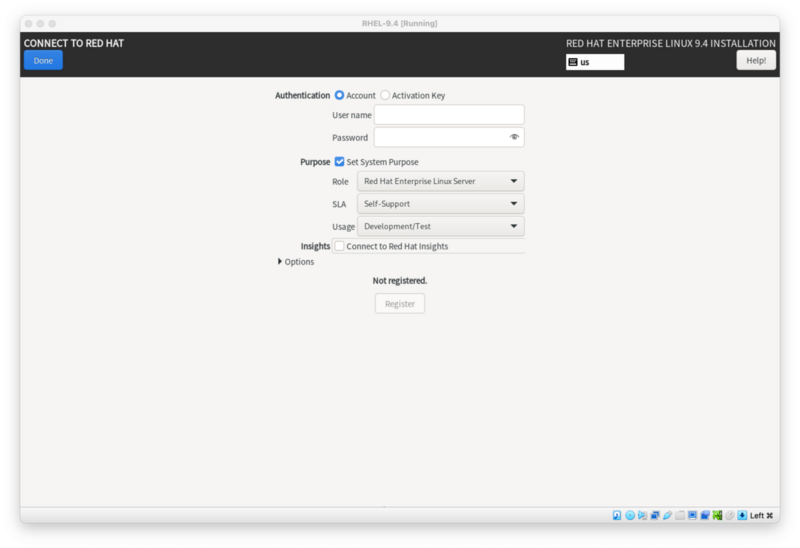Viewport: 800px width, 548px height.
Task: Enable Connect to Red Hat Insights
Action: [339, 246]
